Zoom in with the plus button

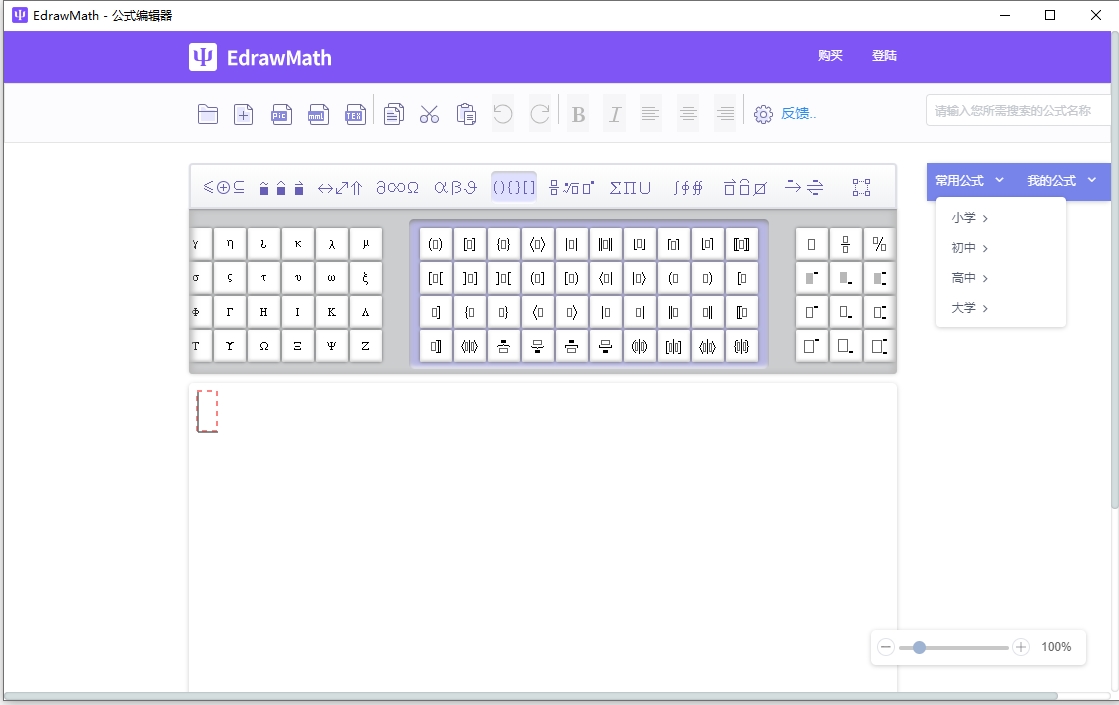point(1021,647)
